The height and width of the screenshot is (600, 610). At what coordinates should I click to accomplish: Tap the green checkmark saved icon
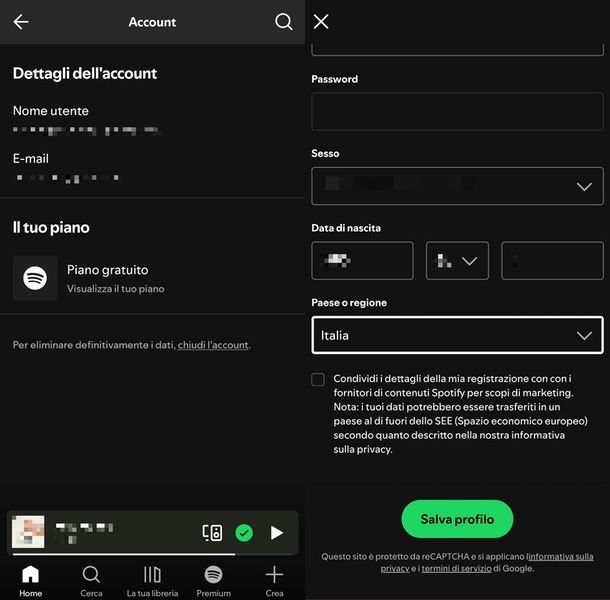point(244,533)
